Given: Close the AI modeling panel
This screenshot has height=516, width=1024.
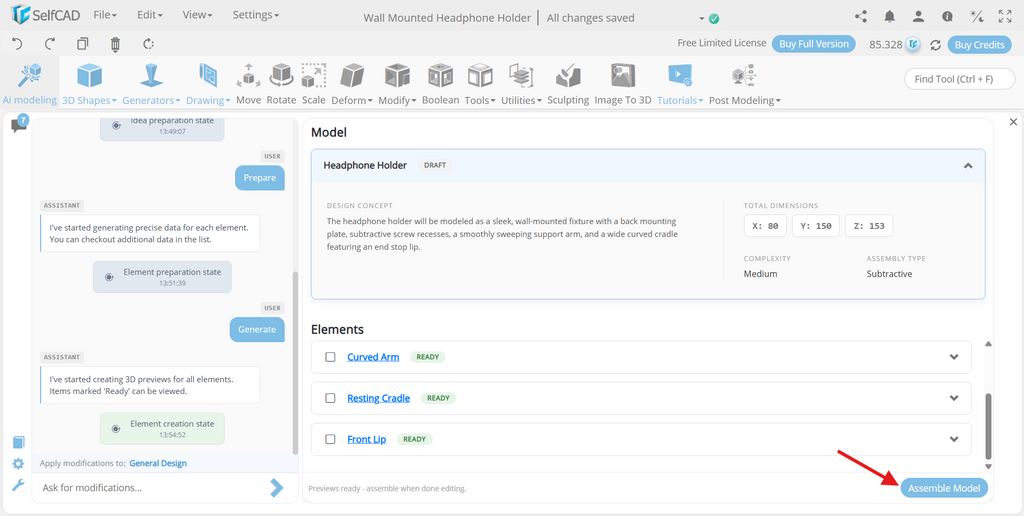Looking at the screenshot, I should pos(1013,121).
